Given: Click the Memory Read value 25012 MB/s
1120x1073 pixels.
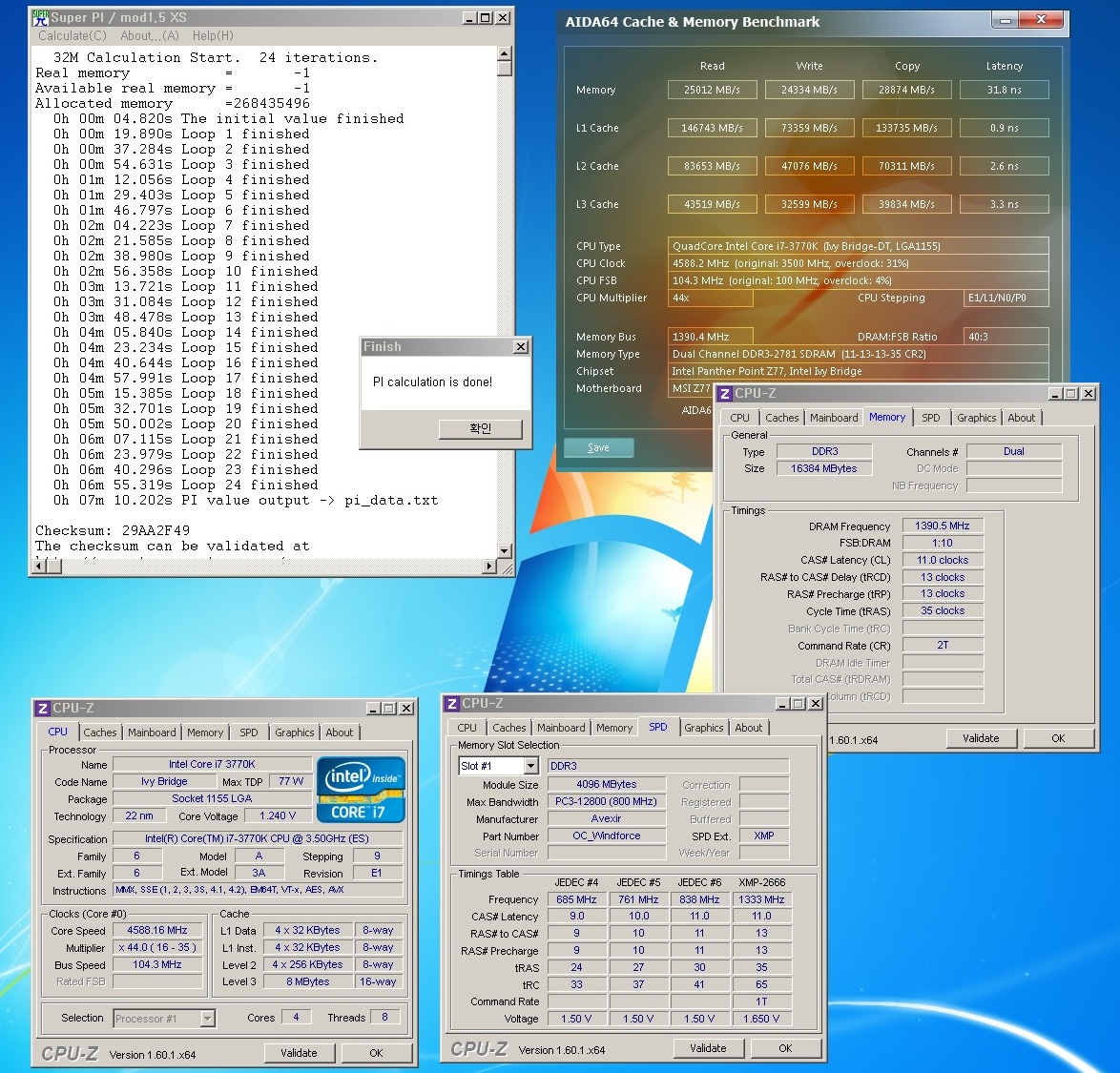Looking at the screenshot, I should pos(712,90).
